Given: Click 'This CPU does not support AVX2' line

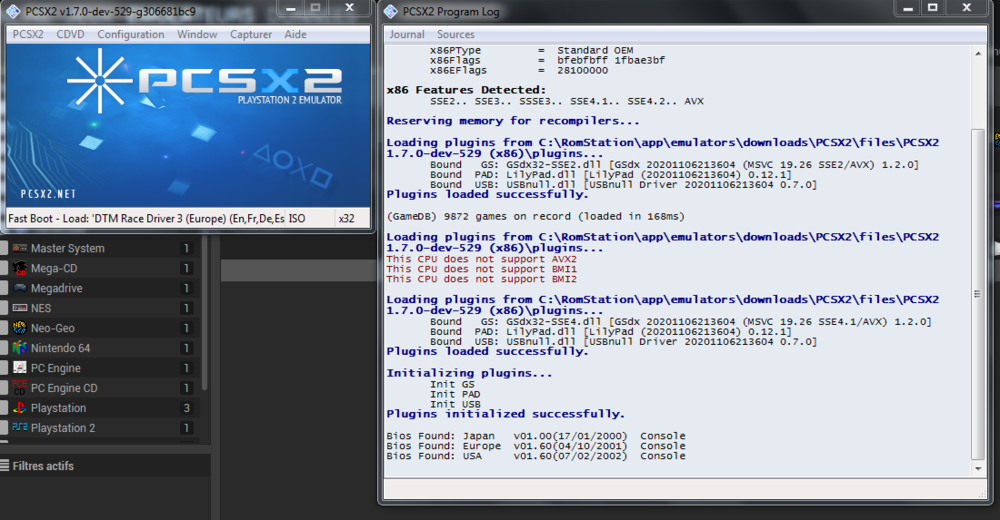Looking at the screenshot, I should (482, 259).
